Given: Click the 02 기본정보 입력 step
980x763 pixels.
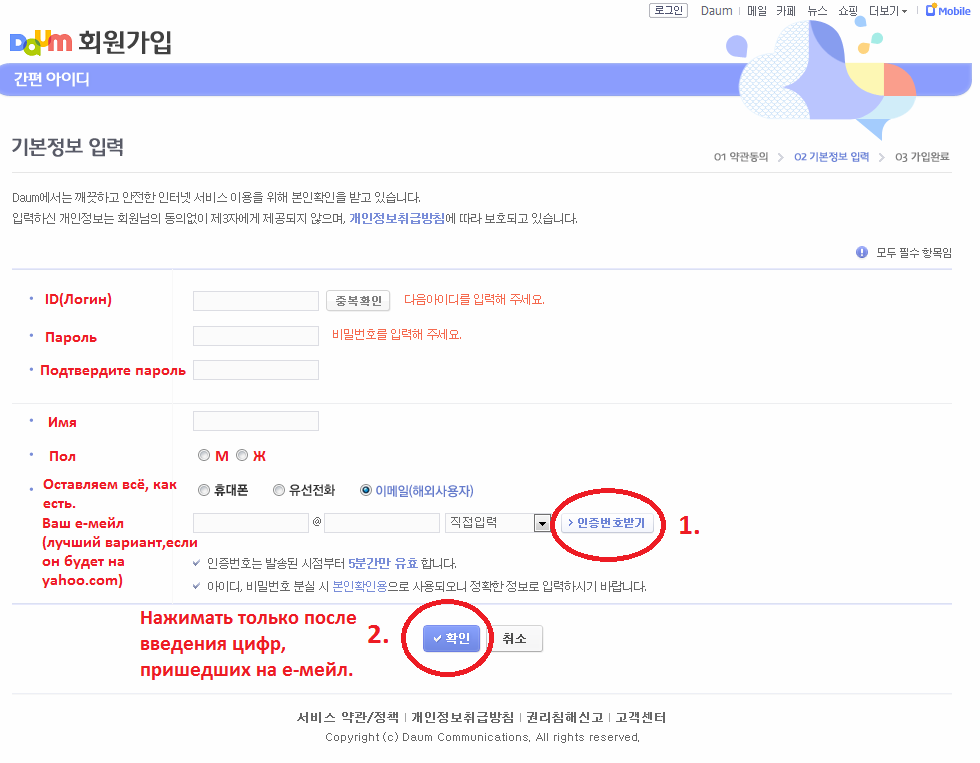Looking at the screenshot, I should (831, 157).
